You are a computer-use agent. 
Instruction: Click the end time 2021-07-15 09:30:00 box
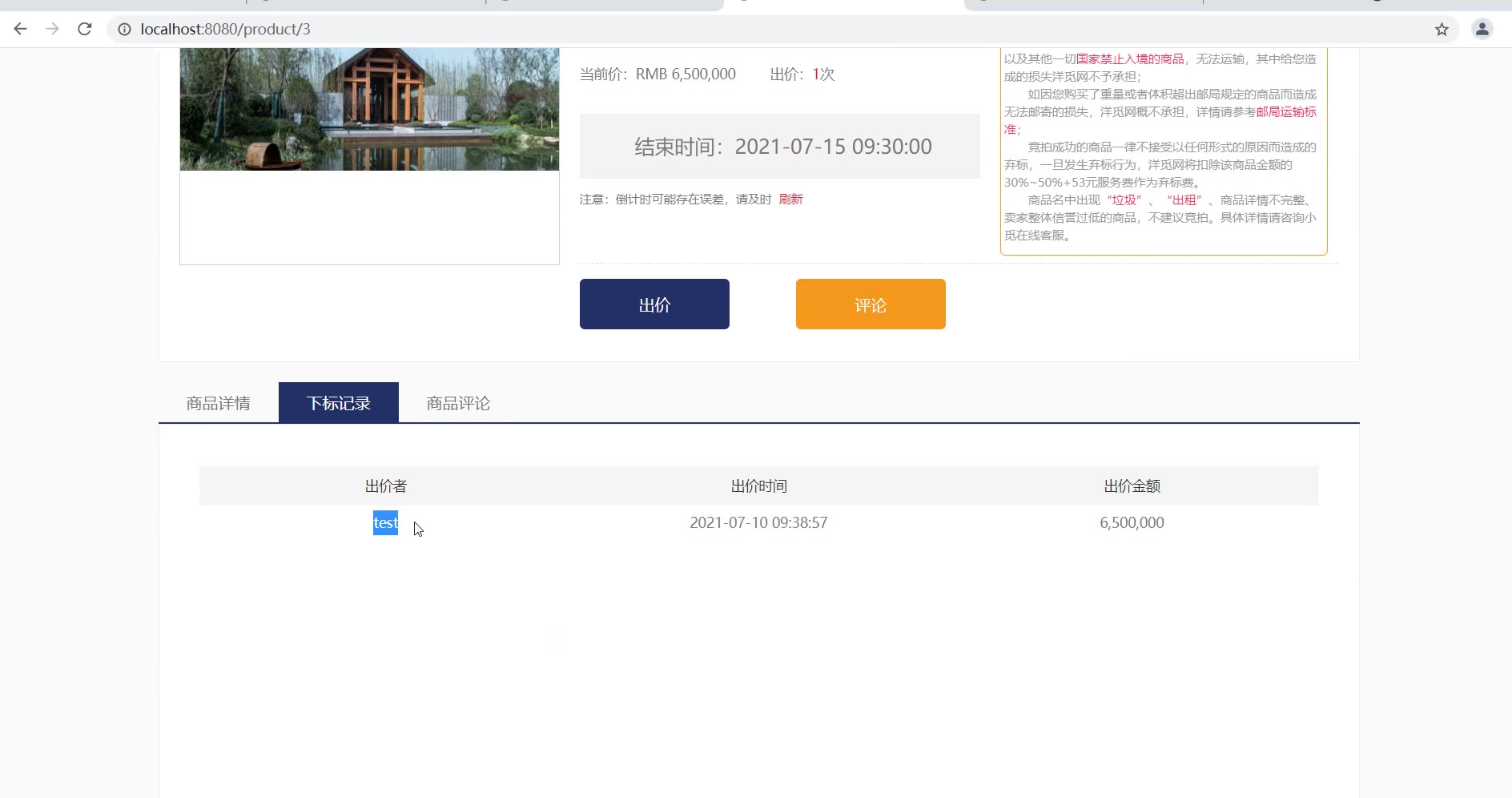point(780,146)
